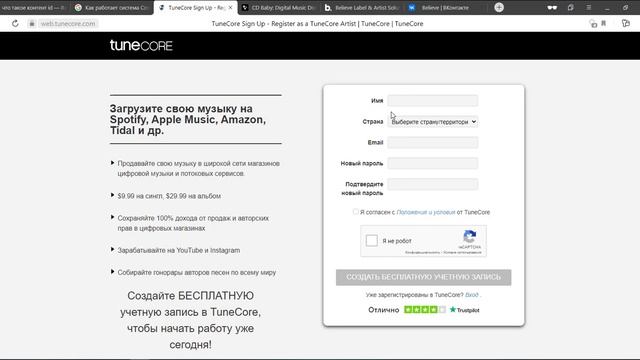
Task: Click 'Зарабатывайте на YouTube и Instagram' text
Action: [179, 250]
